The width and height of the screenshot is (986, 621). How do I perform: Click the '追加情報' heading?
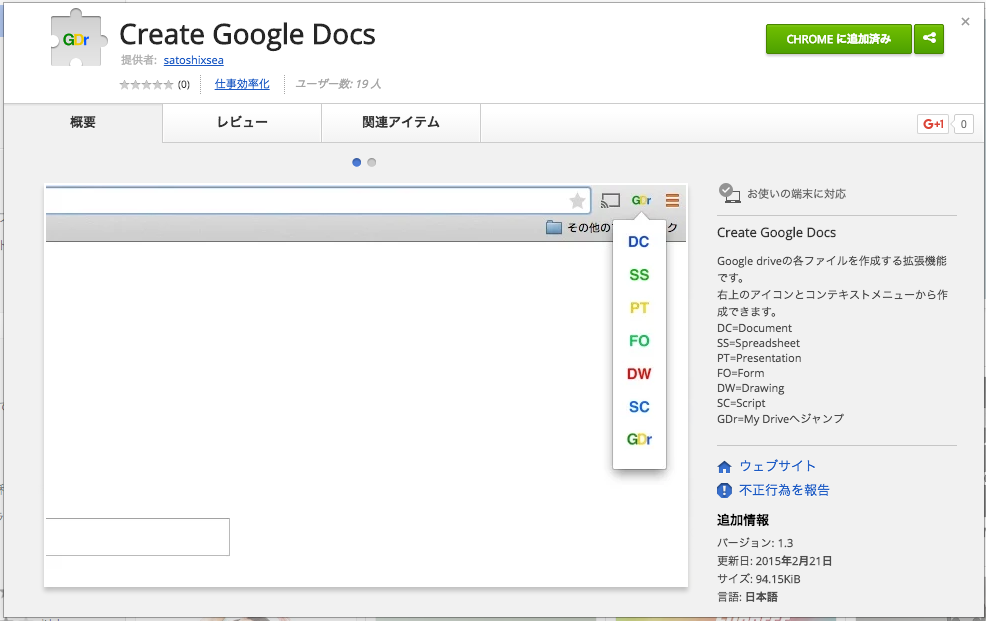click(x=743, y=520)
